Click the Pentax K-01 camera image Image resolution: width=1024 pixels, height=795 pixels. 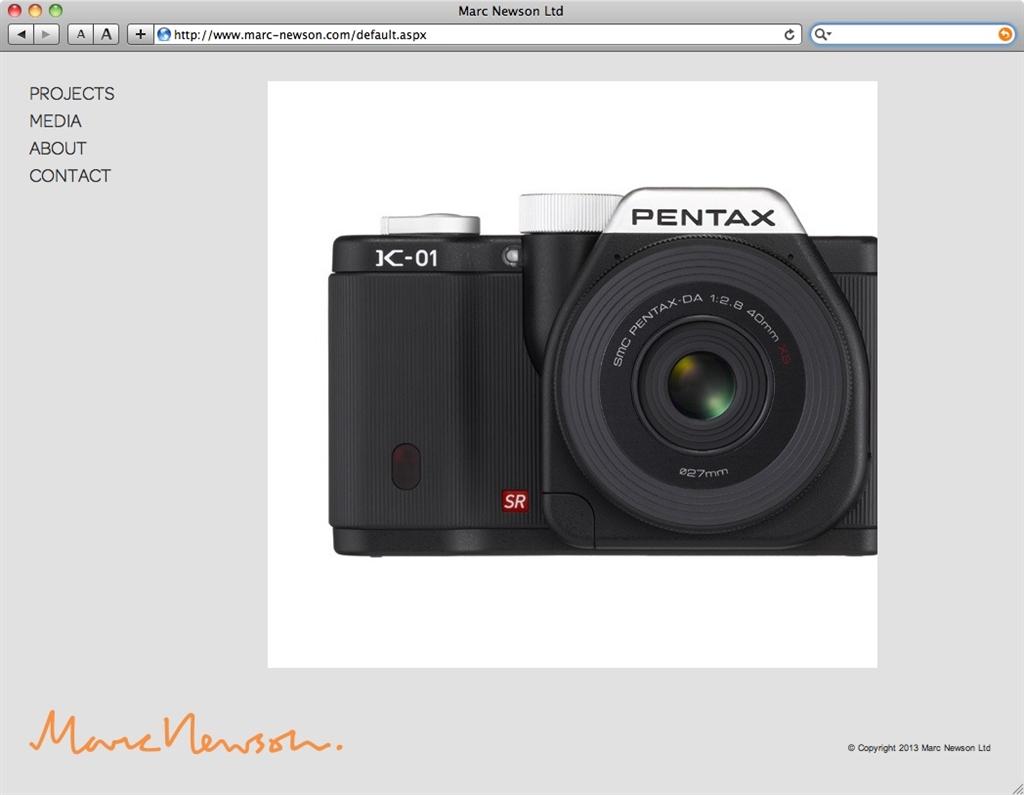click(572, 374)
